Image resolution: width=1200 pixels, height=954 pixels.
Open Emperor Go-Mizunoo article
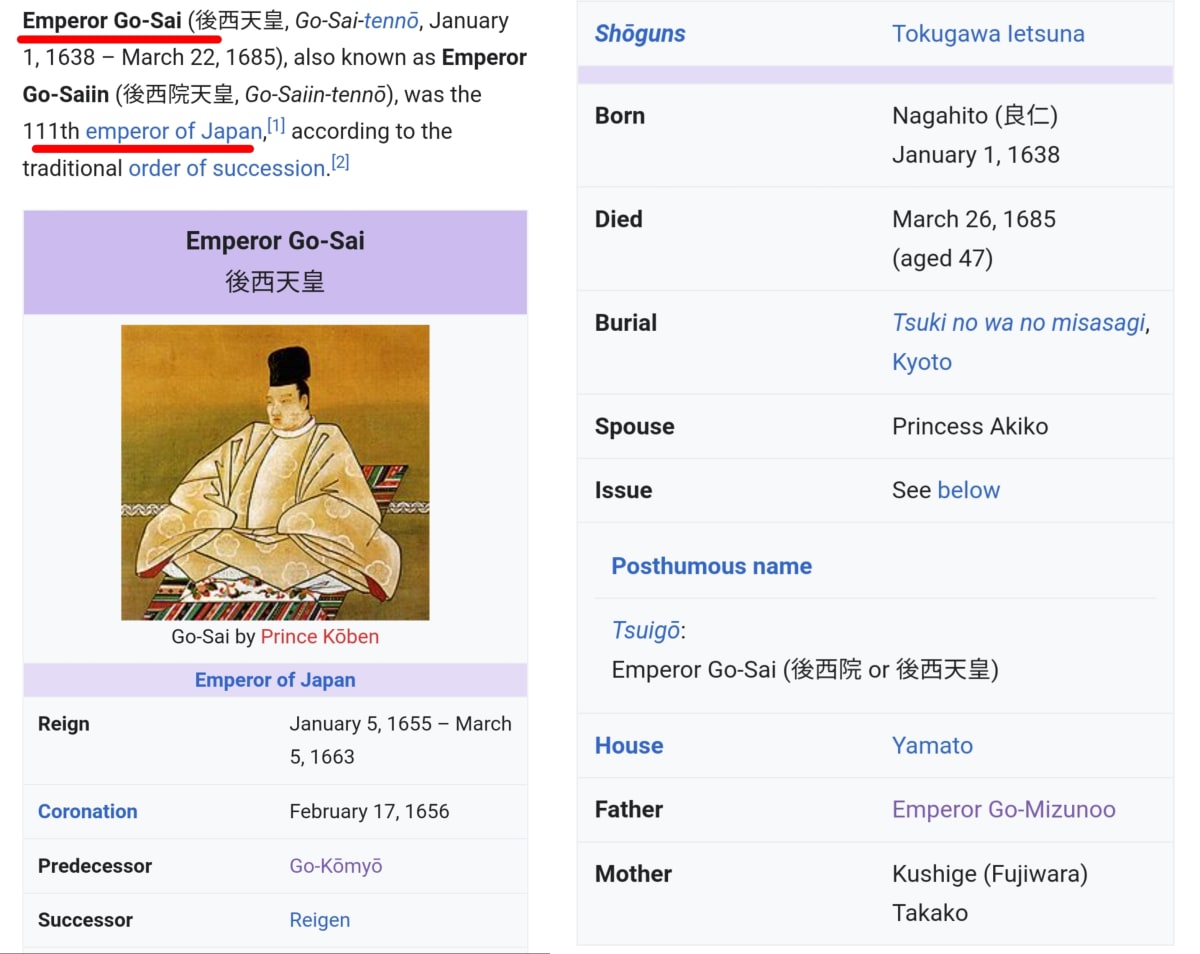click(1004, 810)
